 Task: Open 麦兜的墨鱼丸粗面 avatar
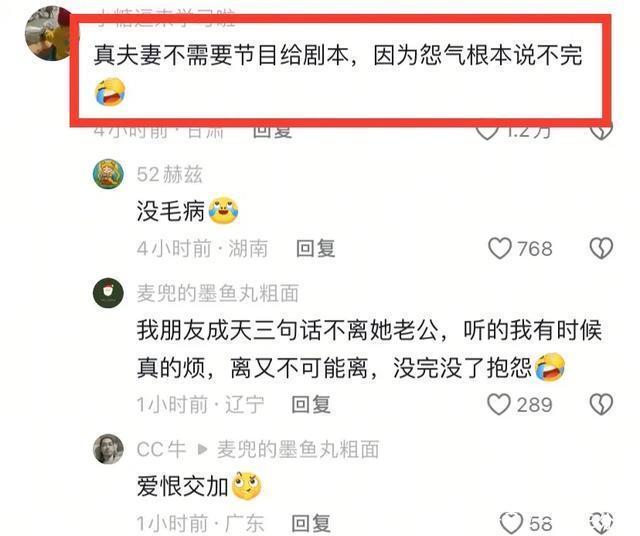[x=108, y=293]
